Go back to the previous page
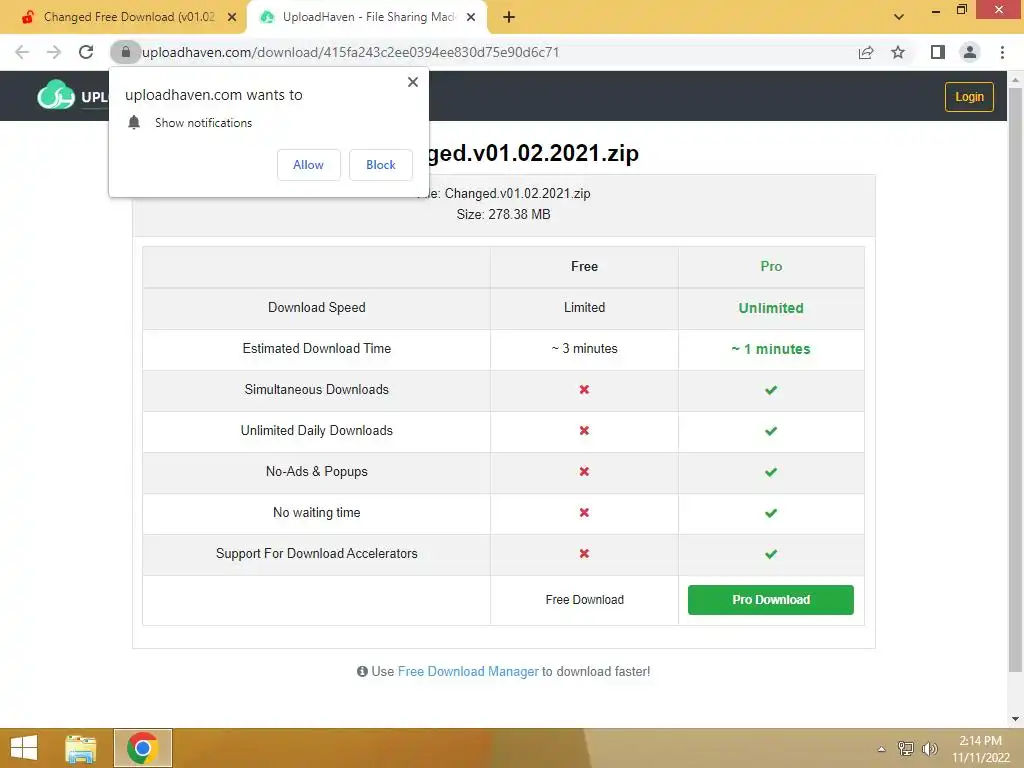The width and height of the screenshot is (1024, 768). point(22,52)
